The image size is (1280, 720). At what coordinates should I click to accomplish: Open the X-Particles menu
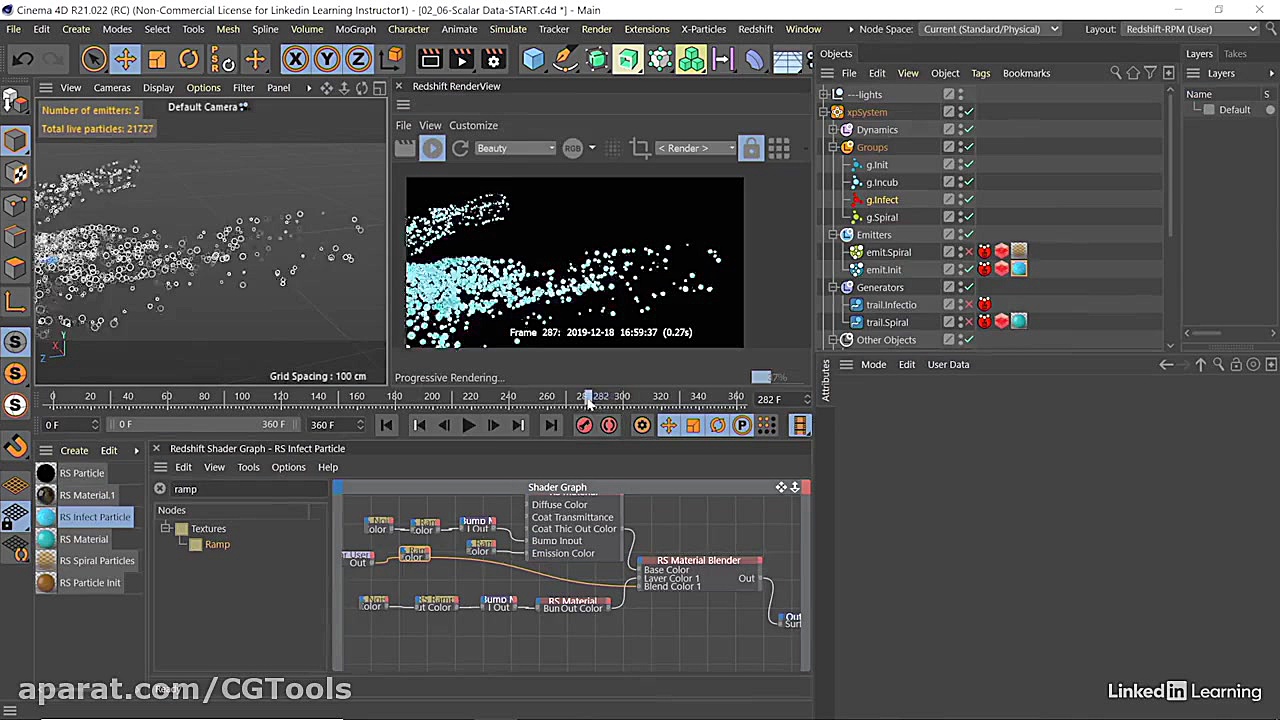(703, 29)
